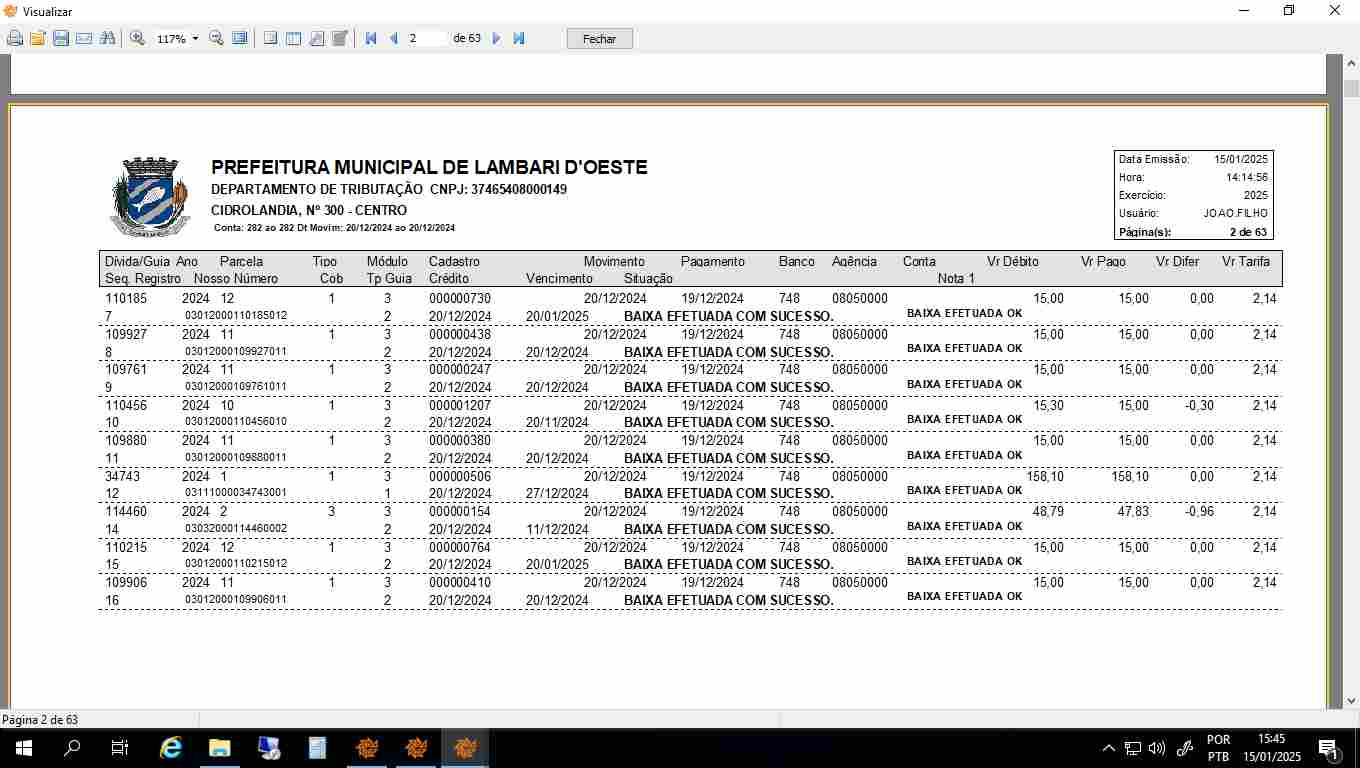Switch to full screen view icon

(x=240, y=38)
